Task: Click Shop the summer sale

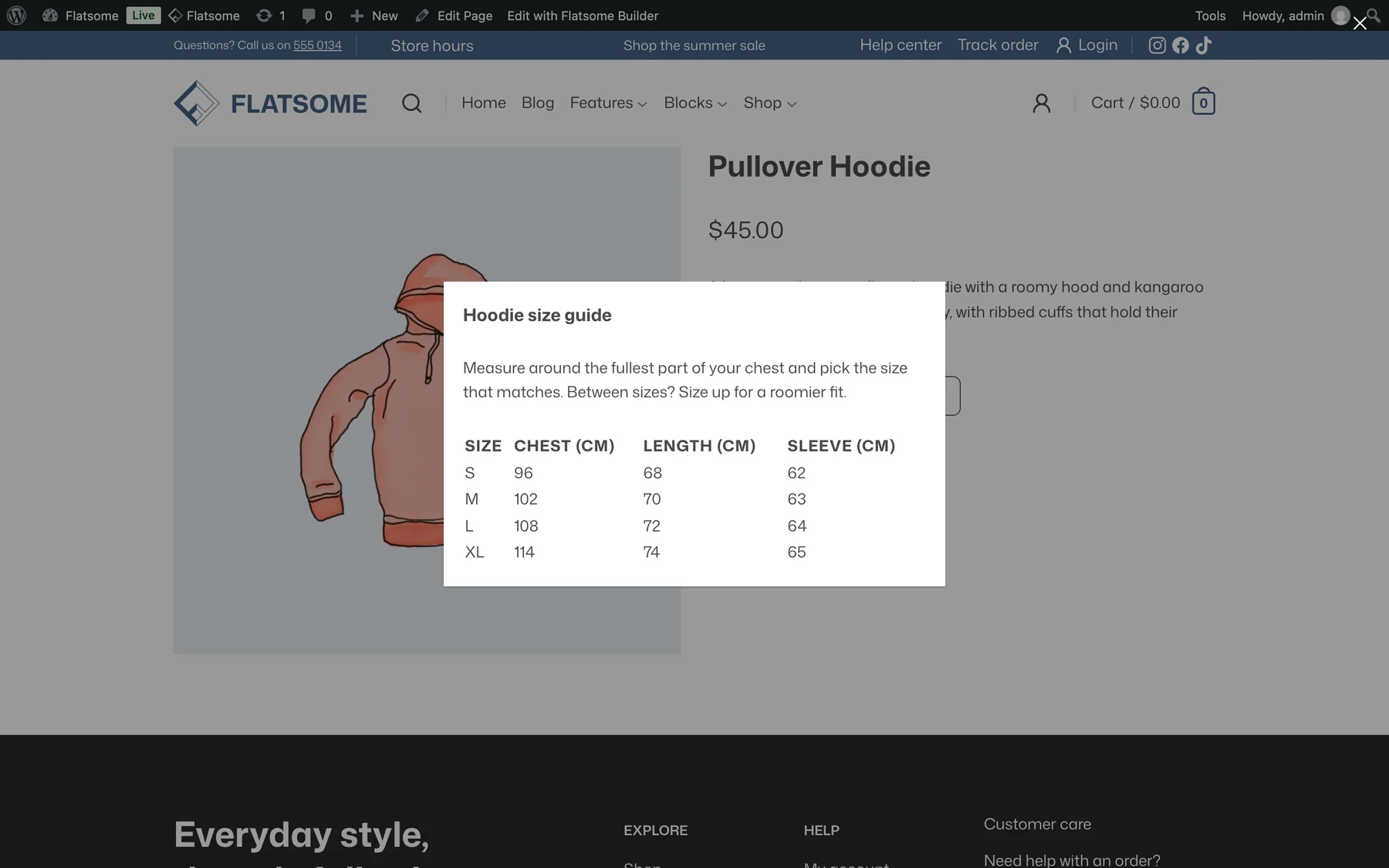Action: pyautogui.click(x=694, y=46)
